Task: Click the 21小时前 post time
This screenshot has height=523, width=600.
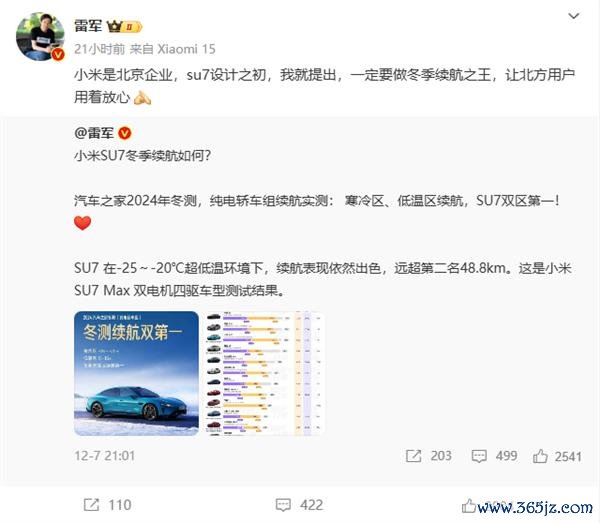Action: click(99, 49)
